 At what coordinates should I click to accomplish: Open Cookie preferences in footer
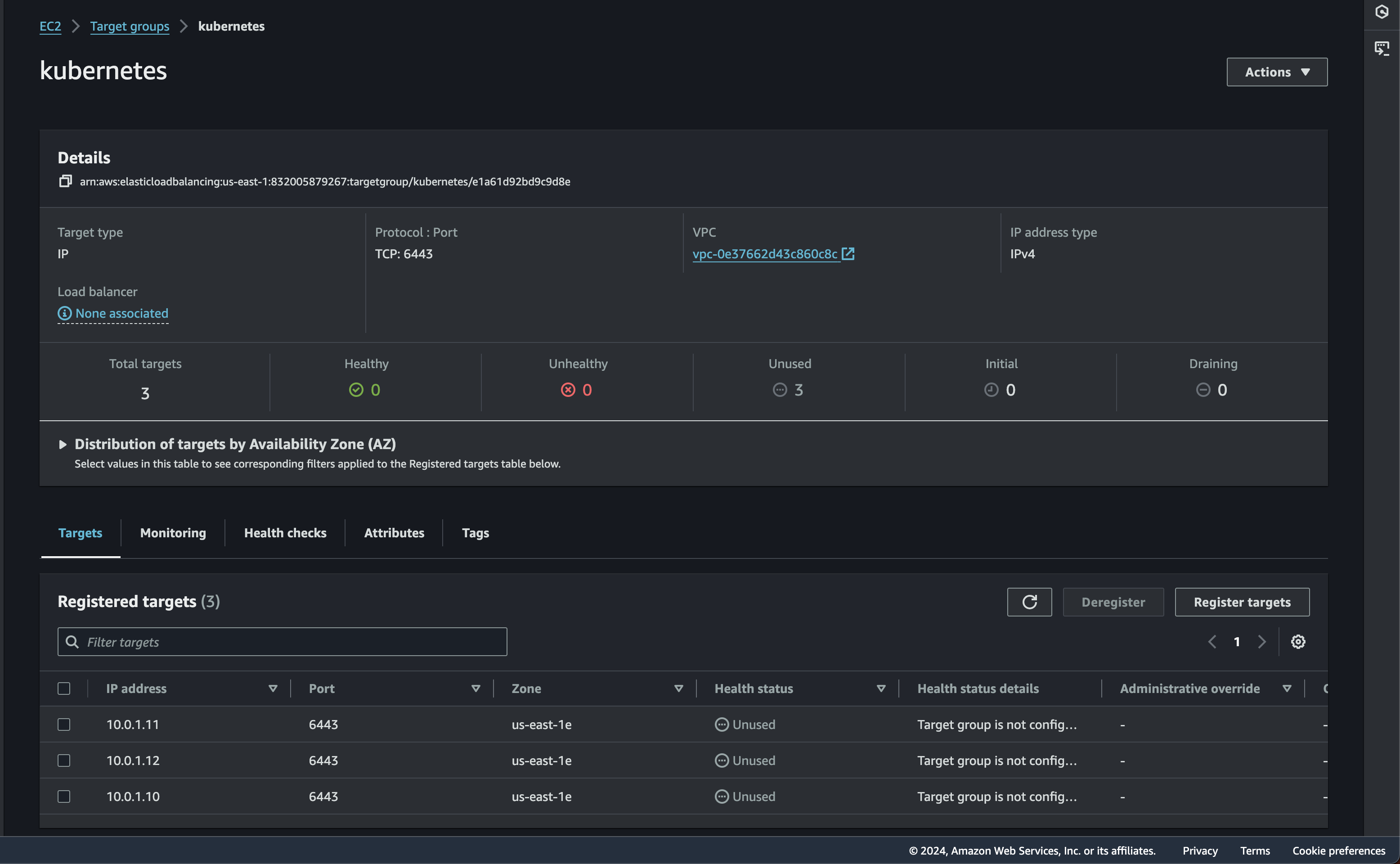tap(1338, 850)
